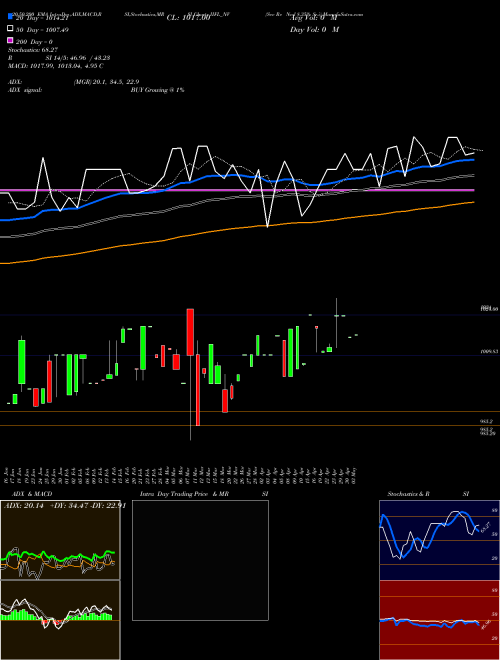
Task: Select the '200 Day = 0' label
Action: point(35,42)
